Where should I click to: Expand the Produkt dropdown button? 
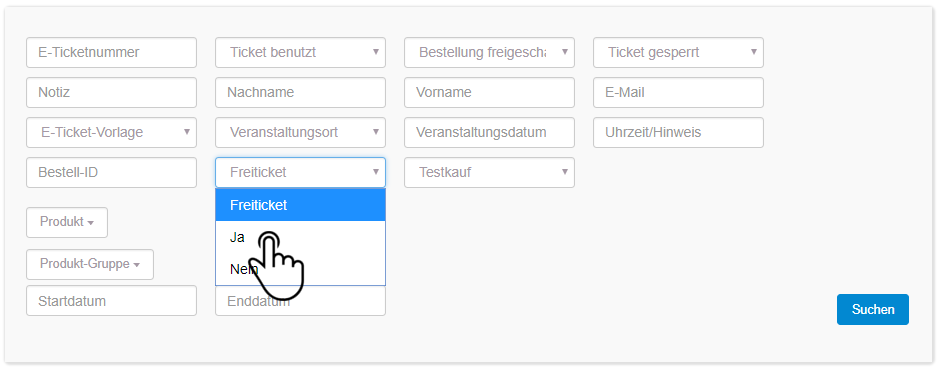pyautogui.click(x=67, y=222)
